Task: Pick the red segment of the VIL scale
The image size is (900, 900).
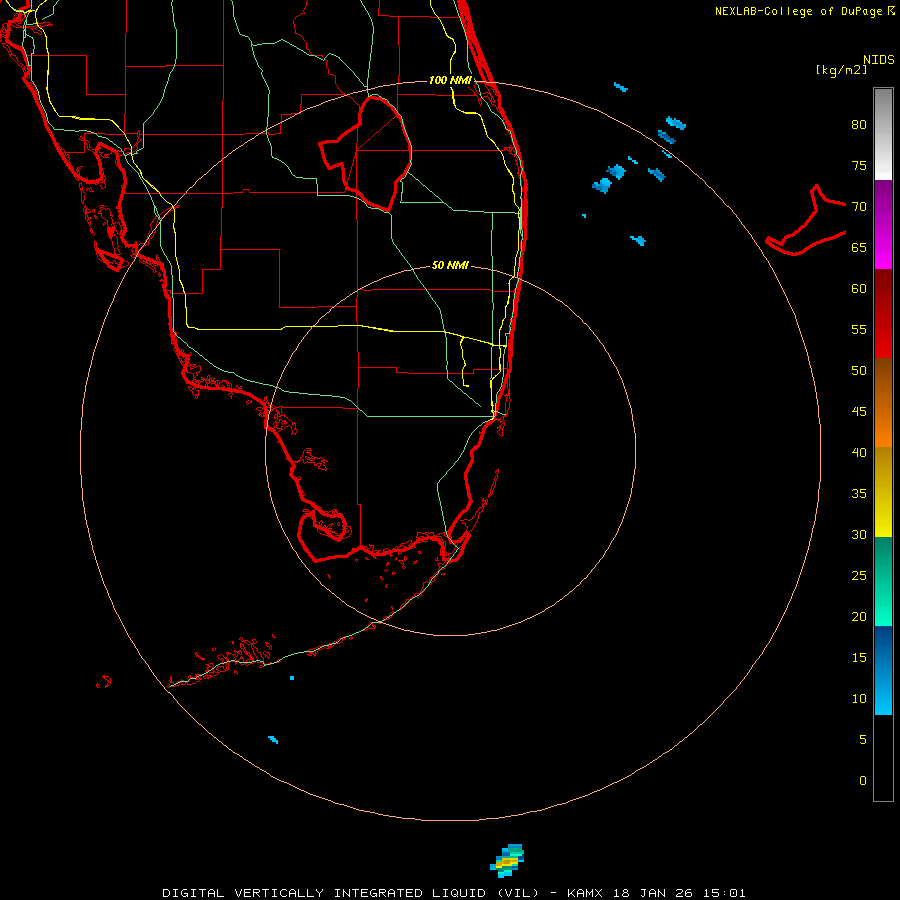Action: pos(883,313)
